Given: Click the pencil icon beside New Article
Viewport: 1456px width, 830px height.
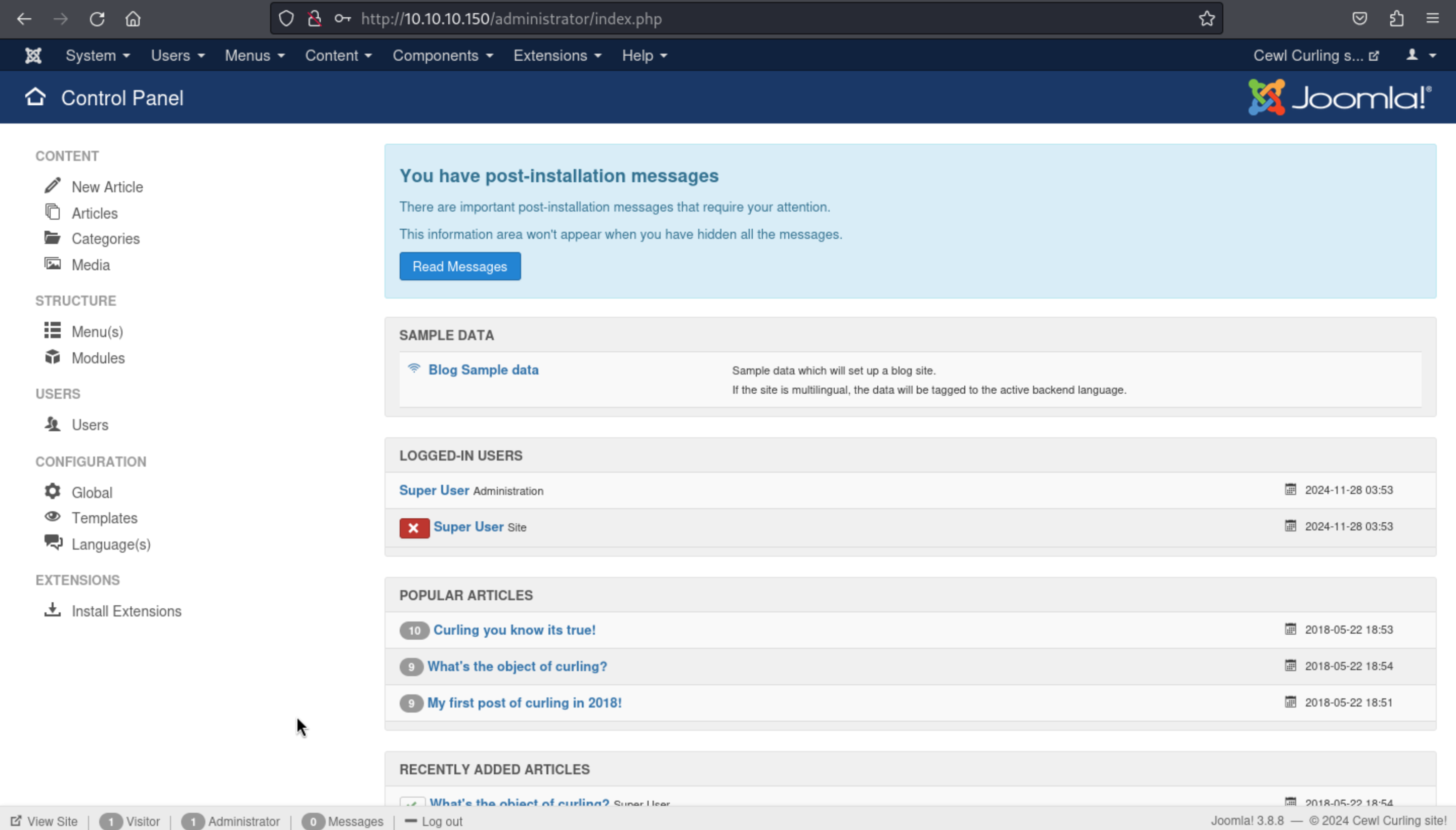Looking at the screenshot, I should [x=53, y=186].
